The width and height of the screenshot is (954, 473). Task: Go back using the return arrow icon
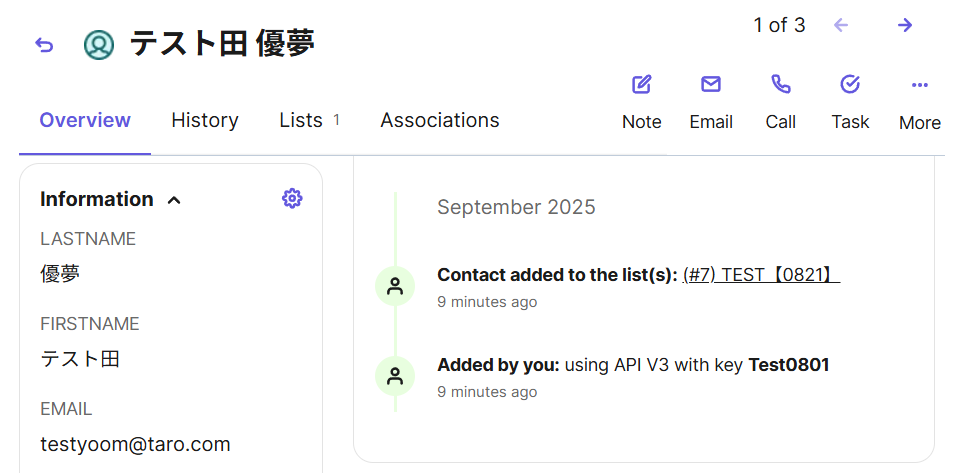pyautogui.click(x=44, y=45)
